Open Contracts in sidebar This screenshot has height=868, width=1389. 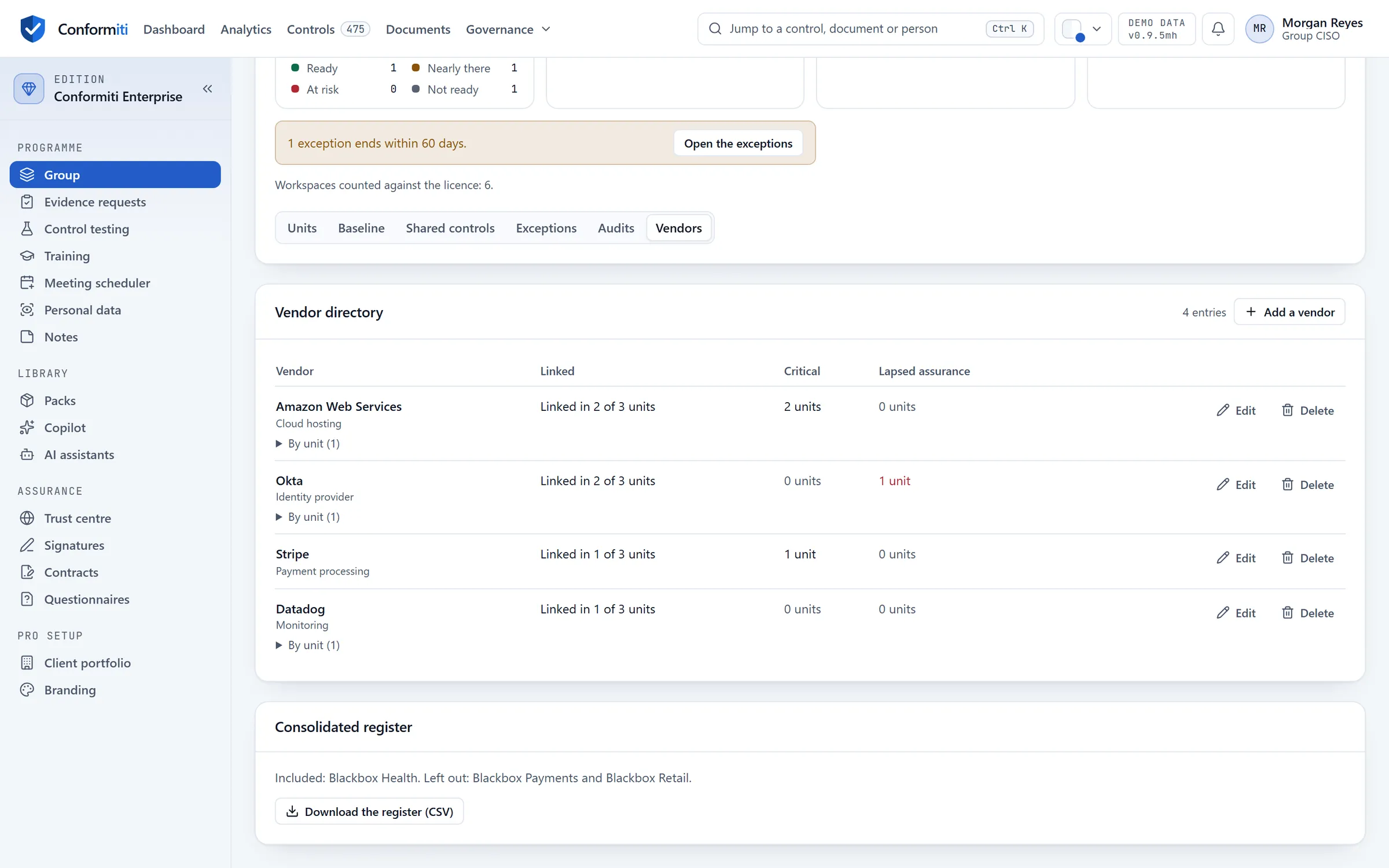click(115, 572)
